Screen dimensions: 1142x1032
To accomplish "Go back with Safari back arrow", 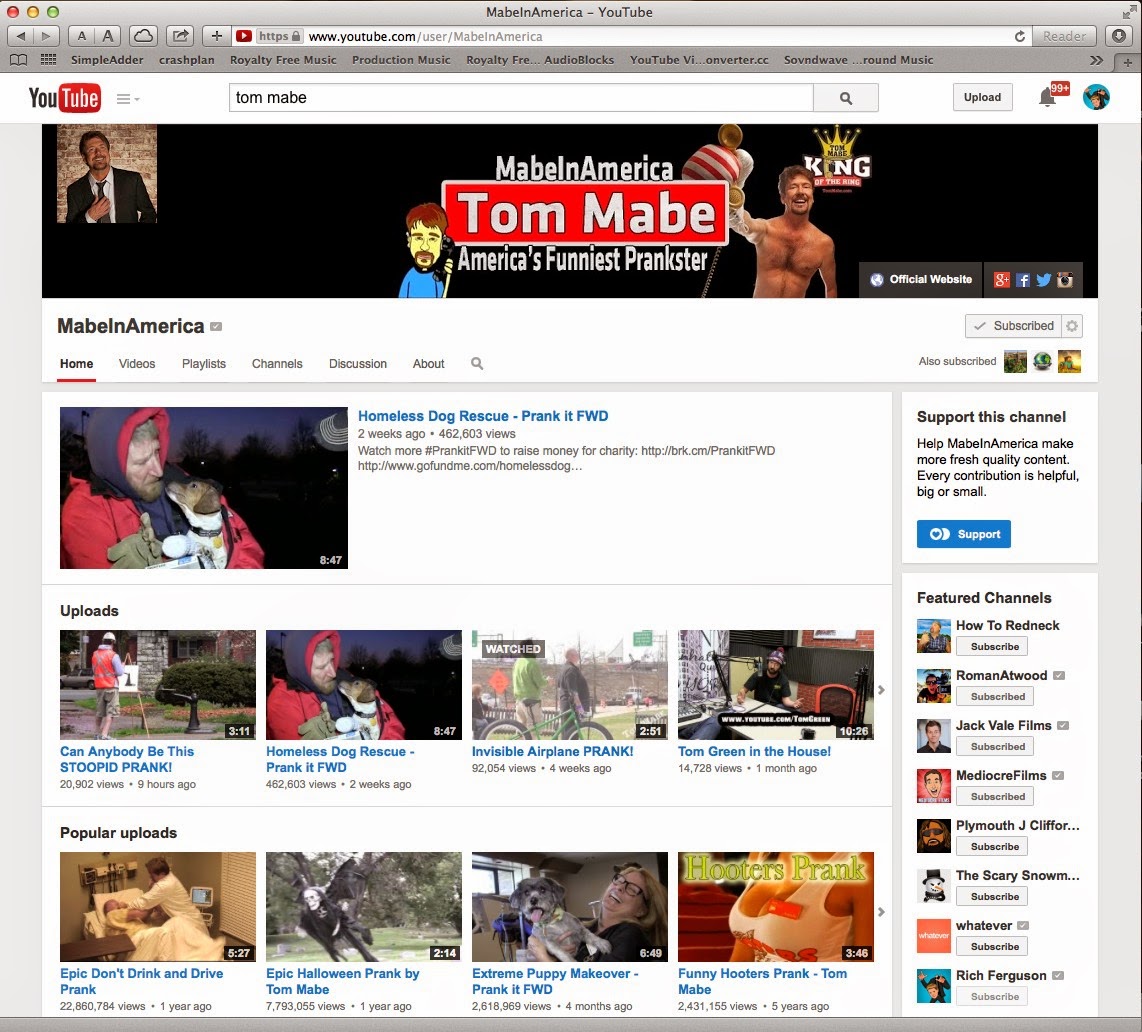I will click(20, 36).
